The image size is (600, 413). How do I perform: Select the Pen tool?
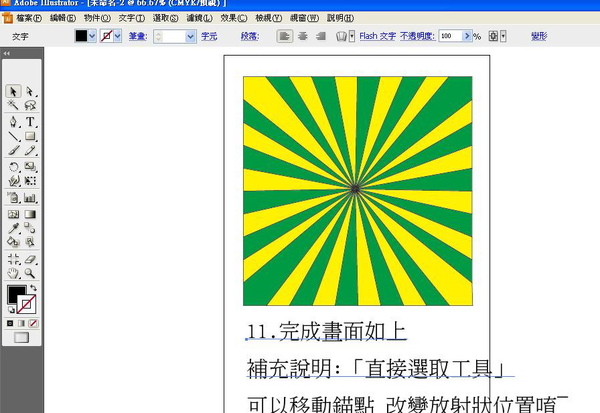coord(13,122)
